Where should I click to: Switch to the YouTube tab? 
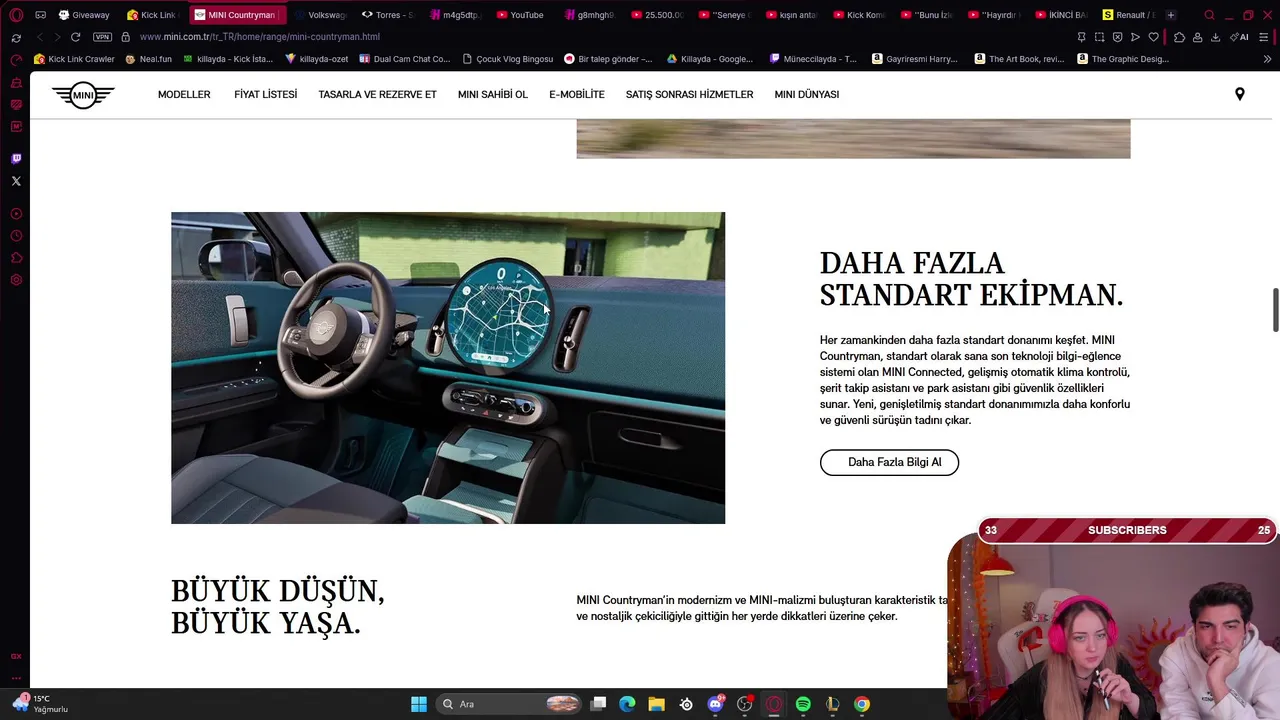click(x=521, y=15)
